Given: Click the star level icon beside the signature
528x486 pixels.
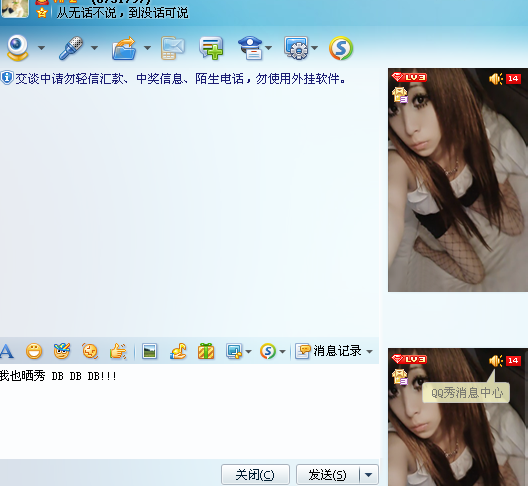Looking at the screenshot, I should click(42, 13).
